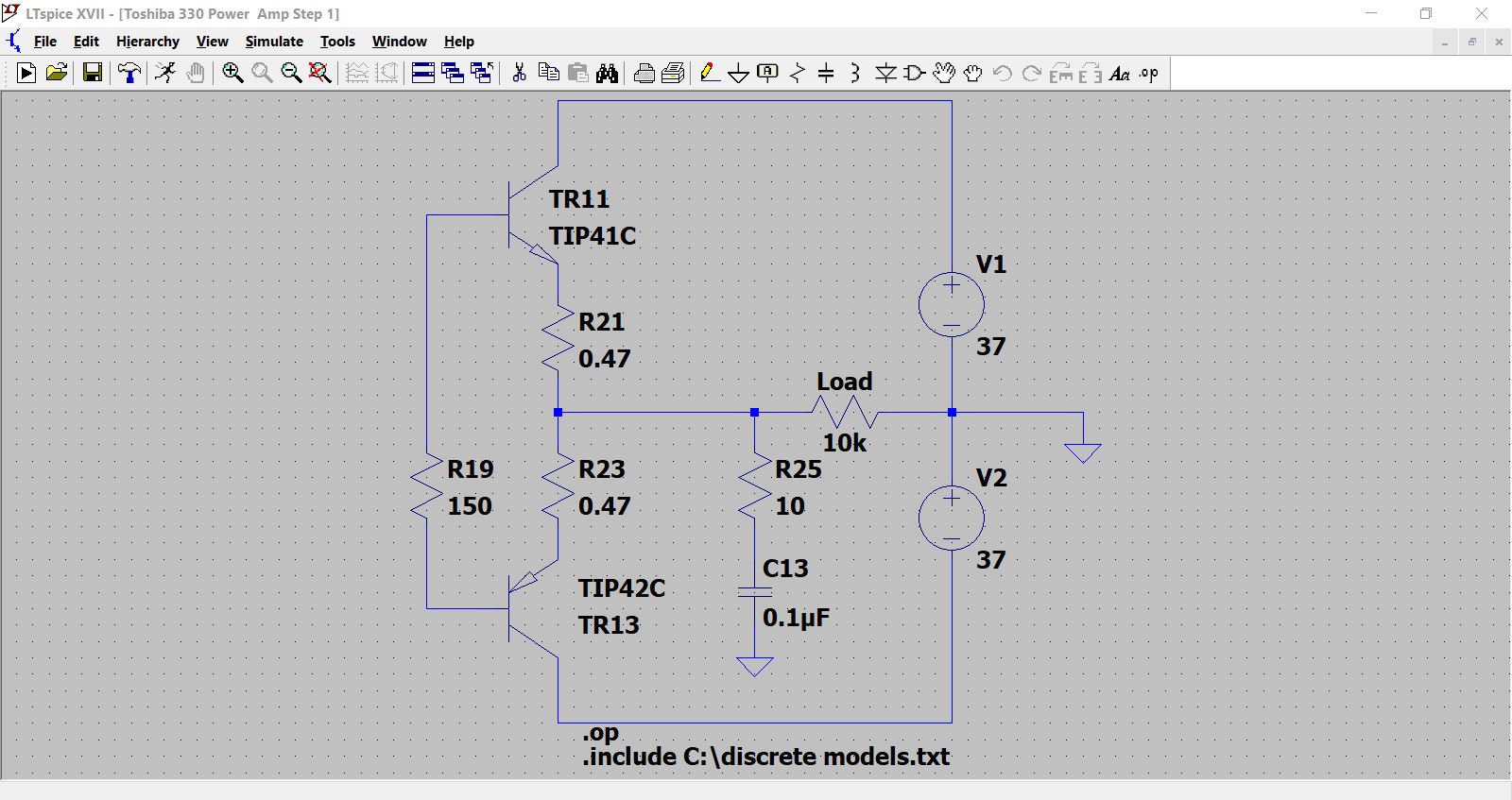
Task: Click the TR11 transistor name
Action: tap(579, 199)
